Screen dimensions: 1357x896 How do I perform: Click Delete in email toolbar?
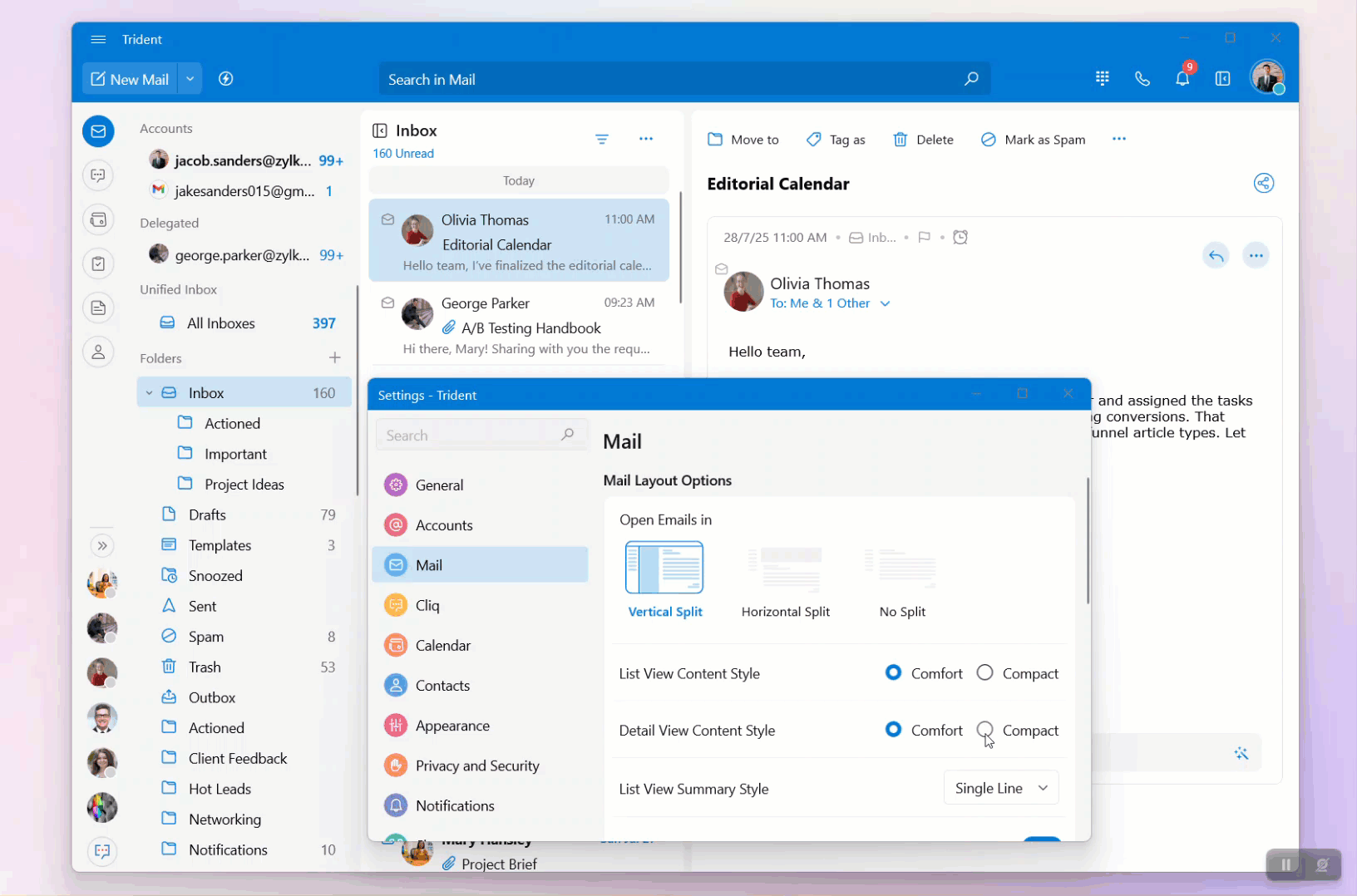[923, 140]
